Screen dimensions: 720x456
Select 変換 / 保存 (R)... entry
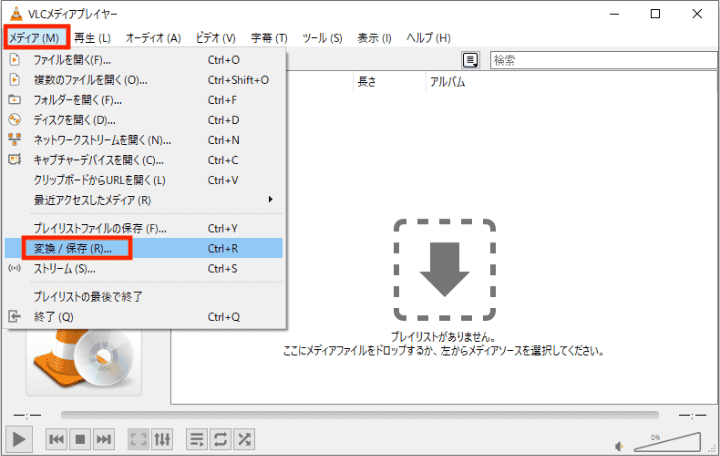(x=144, y=248)
